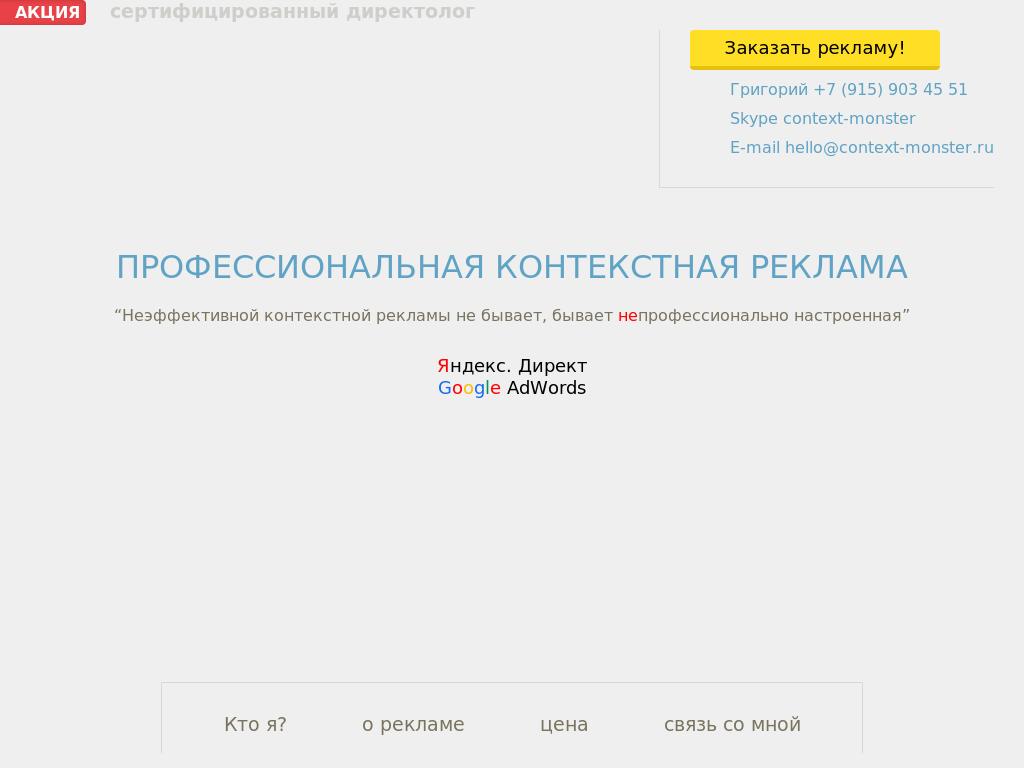Open the Кто я? menu item
This screenshot has height=768, width=1024.
(255, 724)
